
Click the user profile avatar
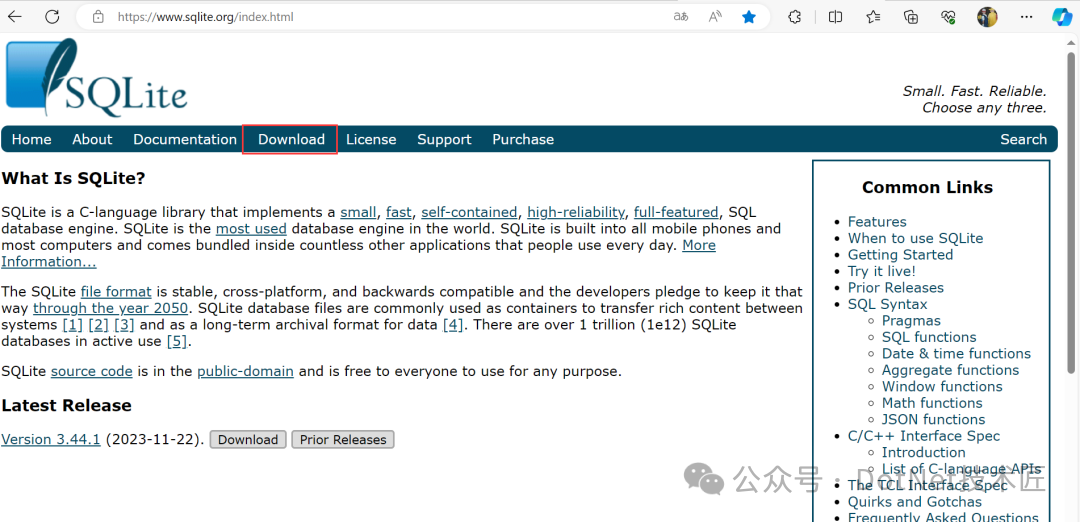click(x=987, y=17)
